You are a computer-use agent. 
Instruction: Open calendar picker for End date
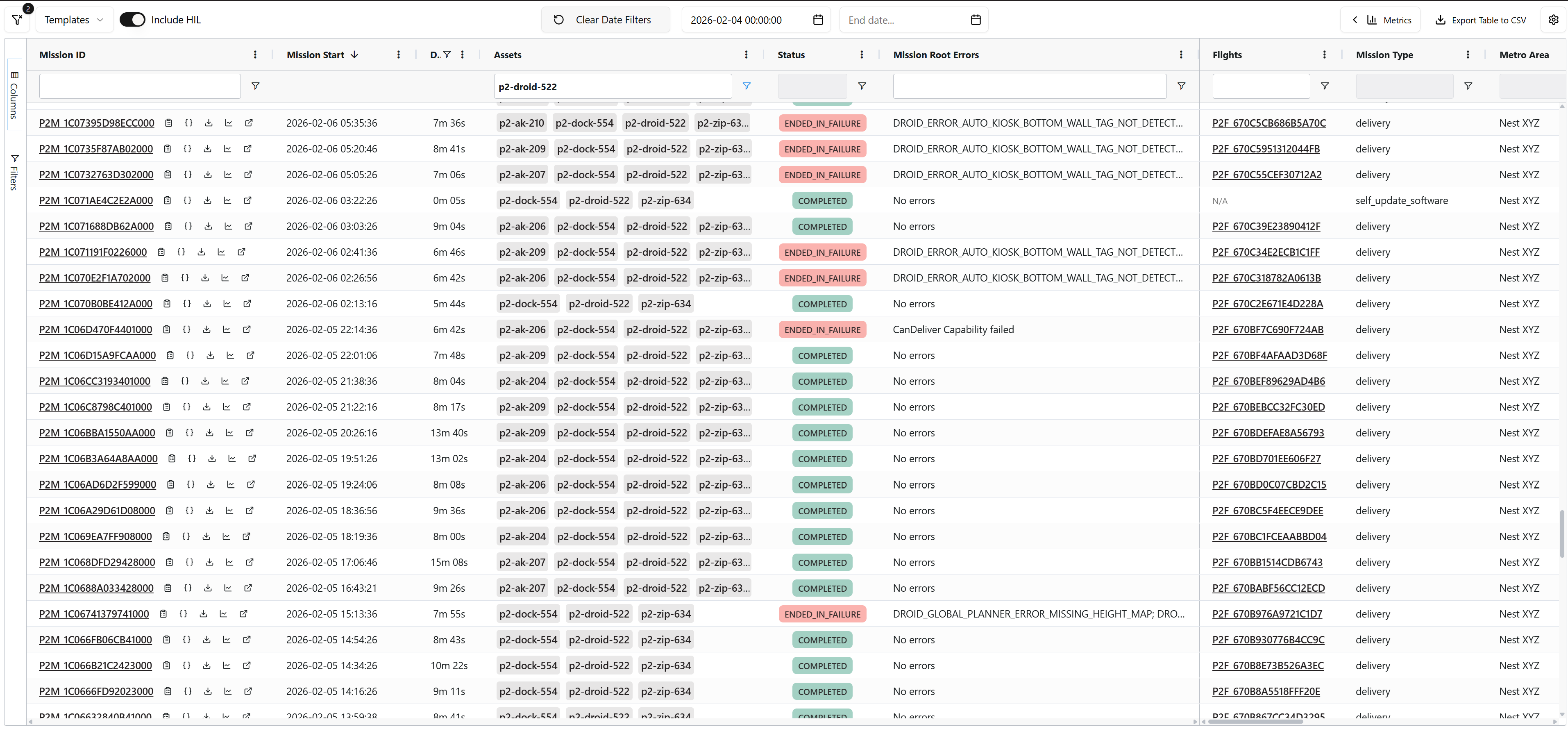[x=976, y=20]
